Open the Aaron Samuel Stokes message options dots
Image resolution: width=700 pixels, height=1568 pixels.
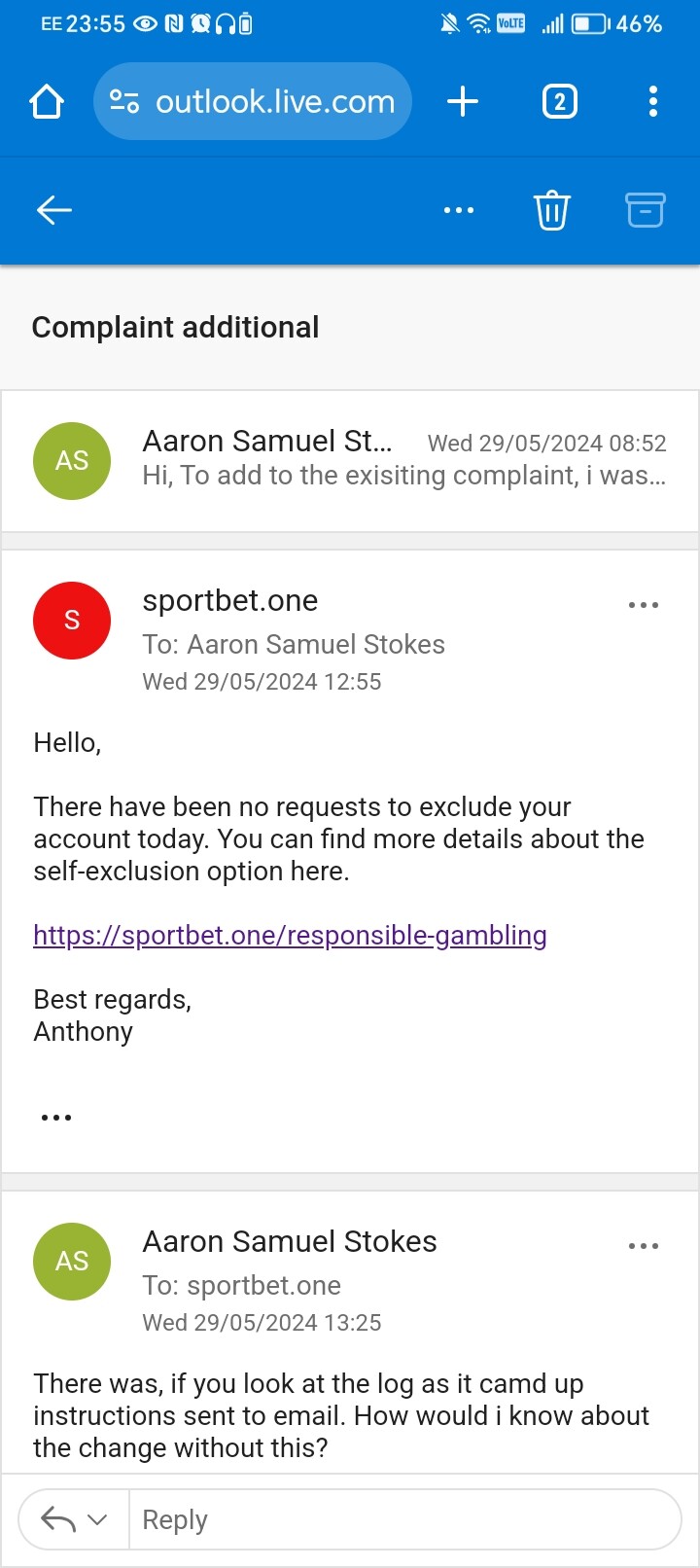click(x=644, y=1246)
